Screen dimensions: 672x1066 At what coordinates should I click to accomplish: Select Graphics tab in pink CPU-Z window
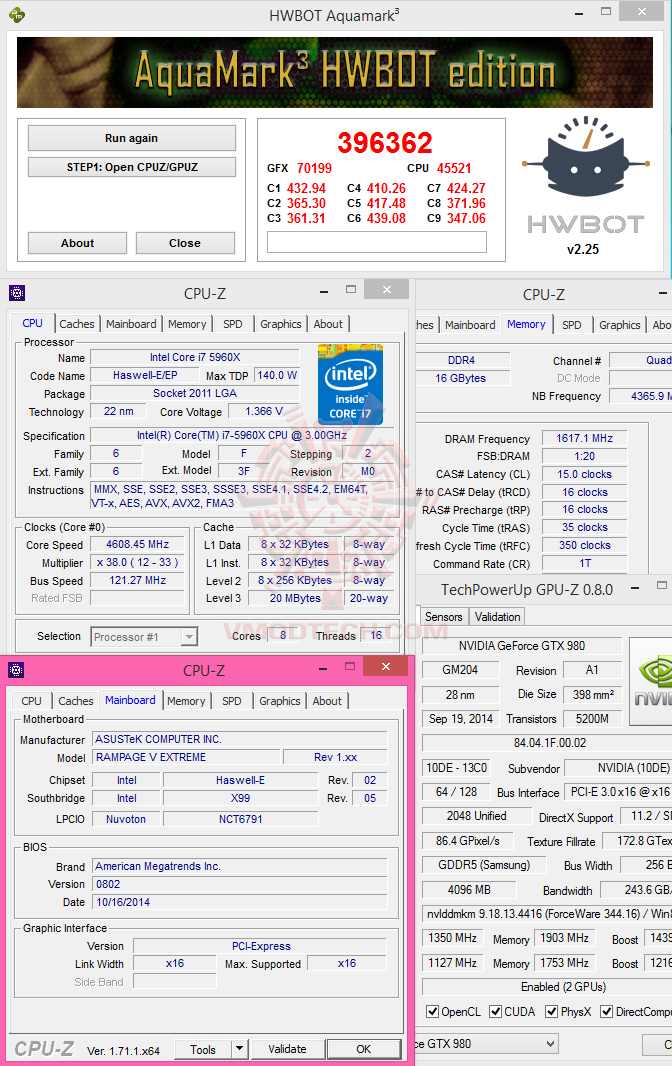[280, 700]
